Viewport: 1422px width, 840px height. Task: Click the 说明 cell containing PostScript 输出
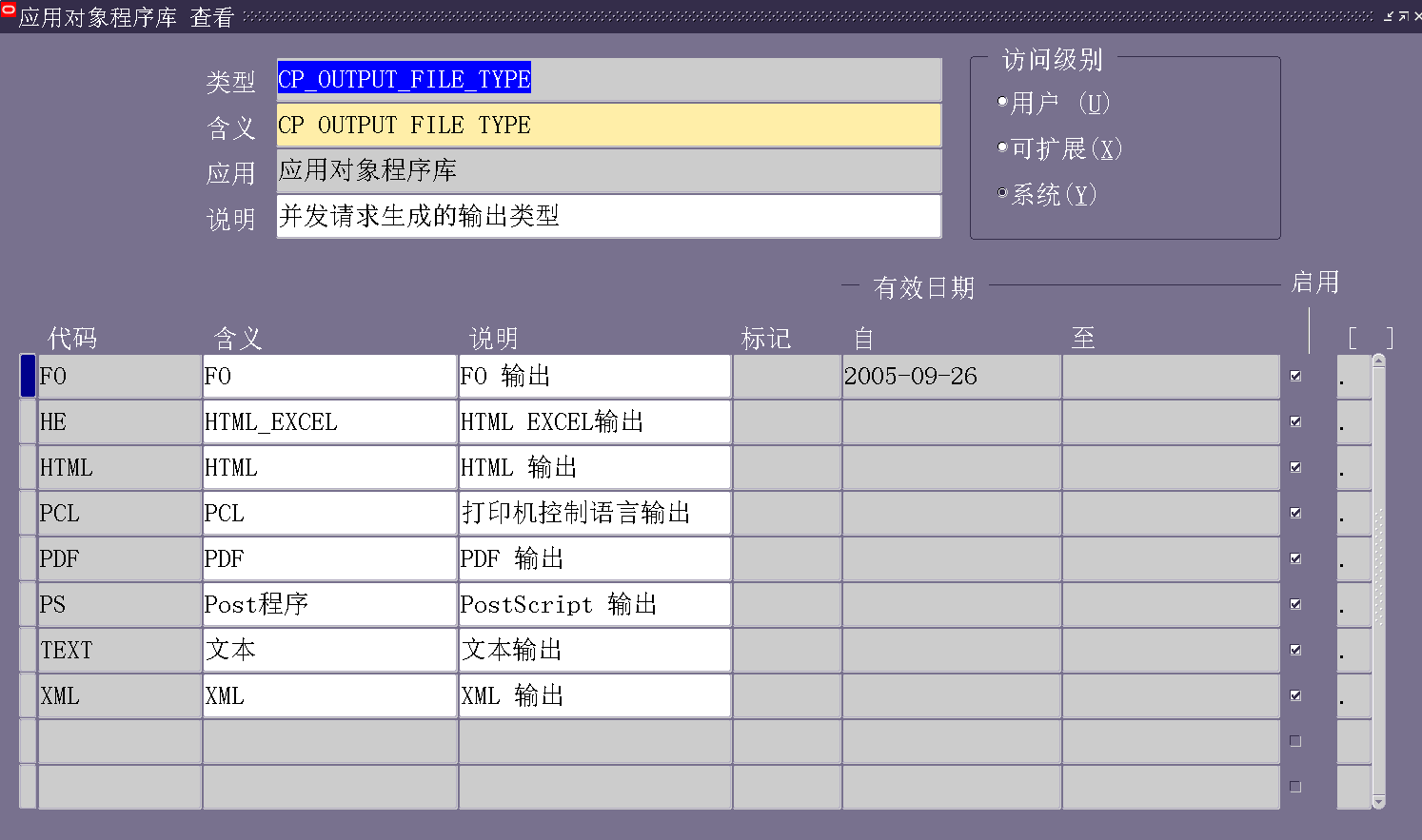594,605
